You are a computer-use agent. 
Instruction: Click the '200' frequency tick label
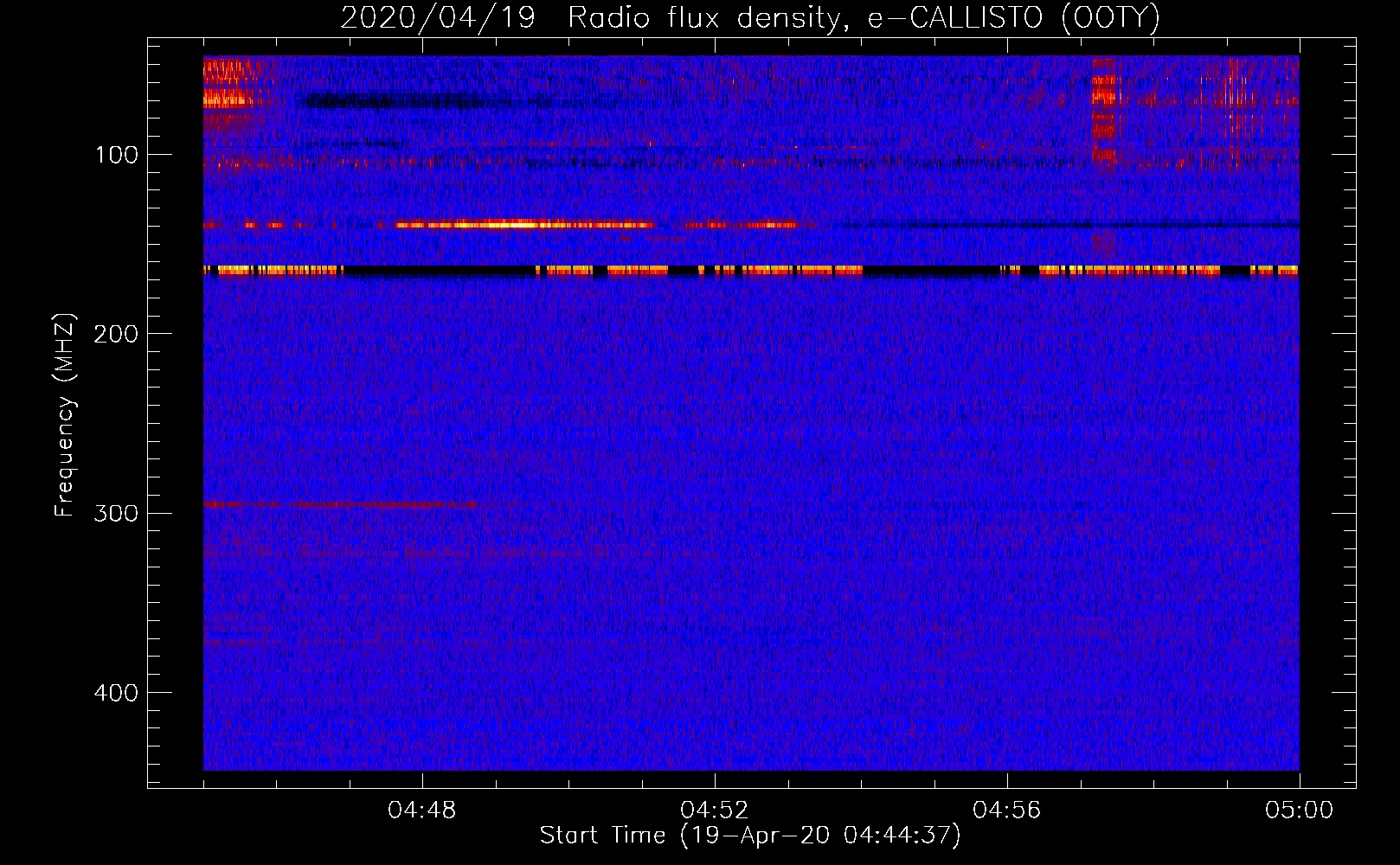tap(116, 334)
